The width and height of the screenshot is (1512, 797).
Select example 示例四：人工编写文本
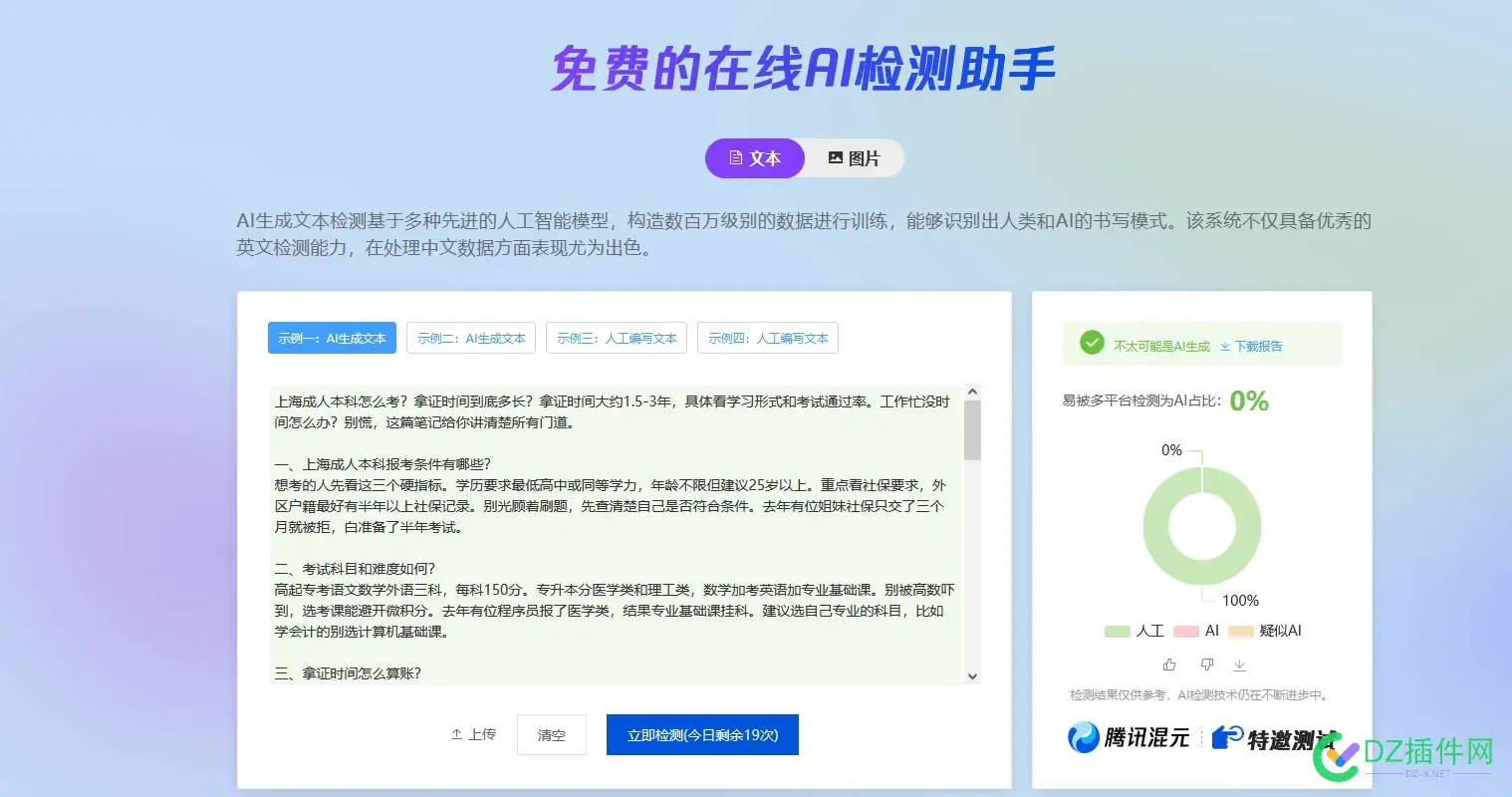(x=768, y=338)
